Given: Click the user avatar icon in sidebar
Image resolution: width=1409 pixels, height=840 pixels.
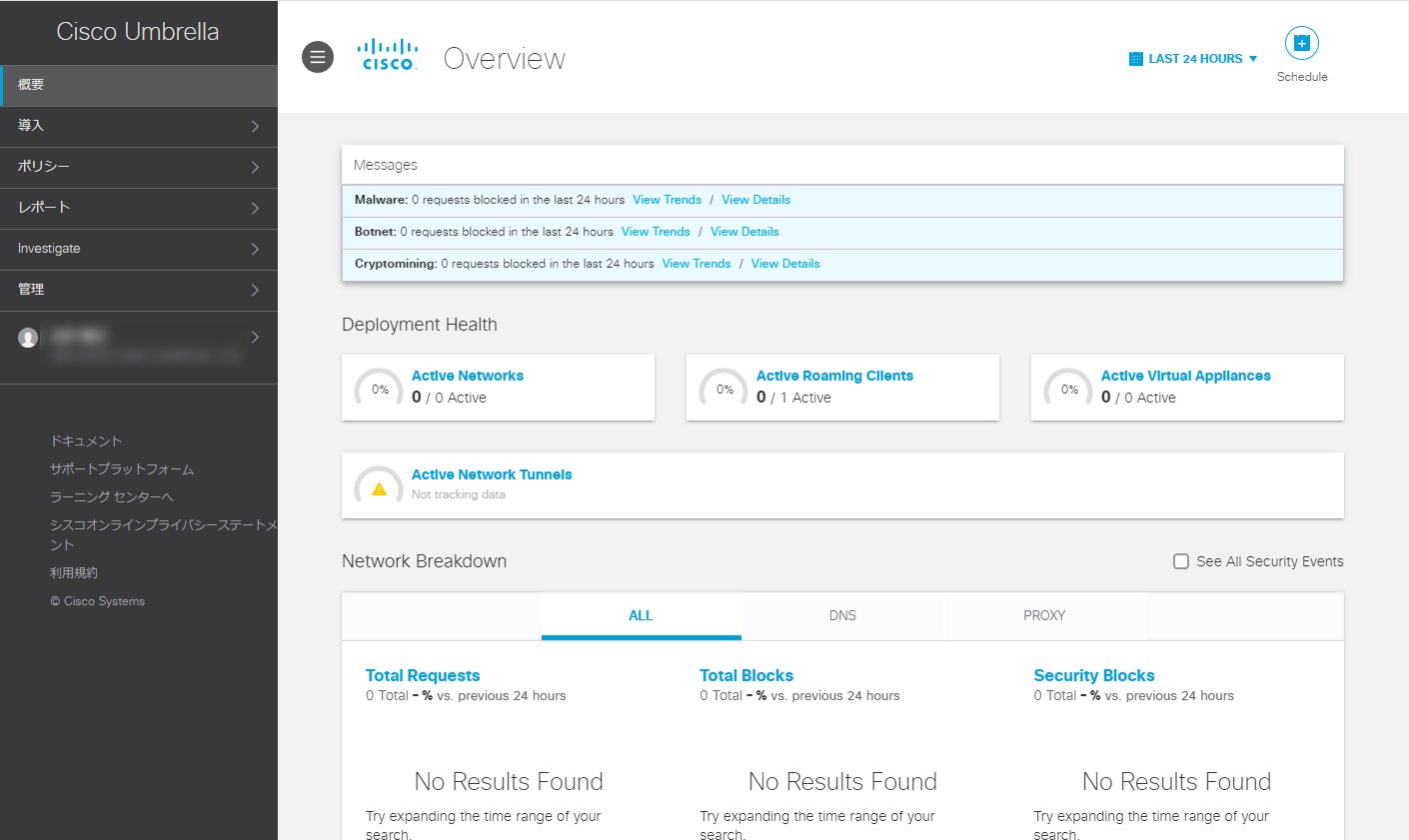Looking at the screenshot, I should click(x=28, y=339).
